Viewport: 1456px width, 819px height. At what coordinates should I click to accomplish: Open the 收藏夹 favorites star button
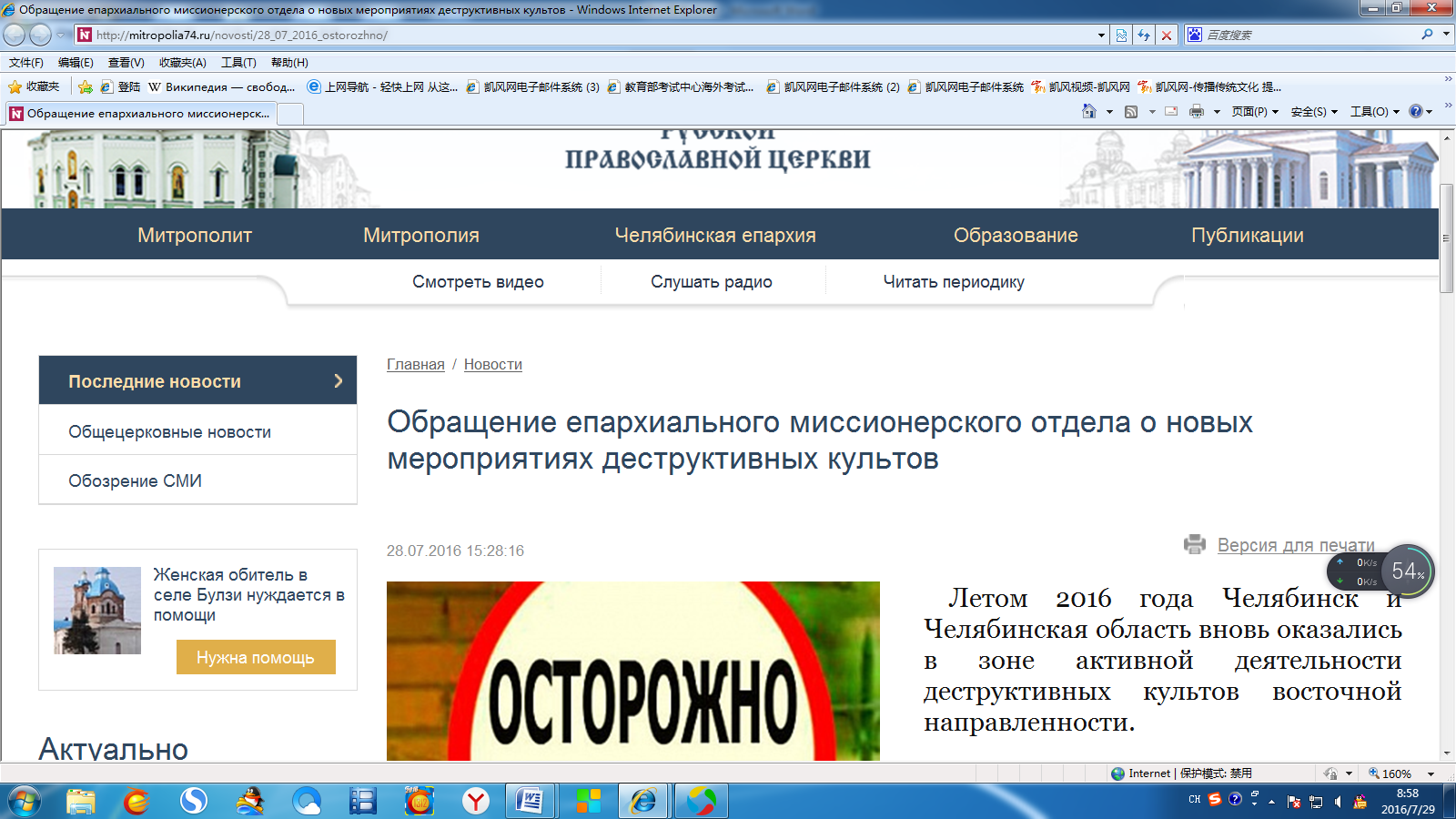pyautogui.click(x=34, y=86)
